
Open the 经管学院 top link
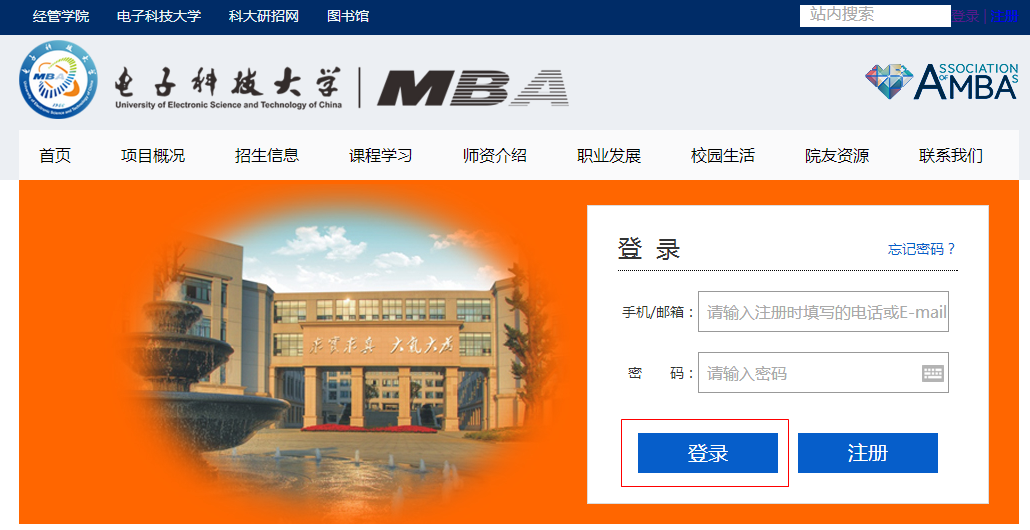coord(61,16)
